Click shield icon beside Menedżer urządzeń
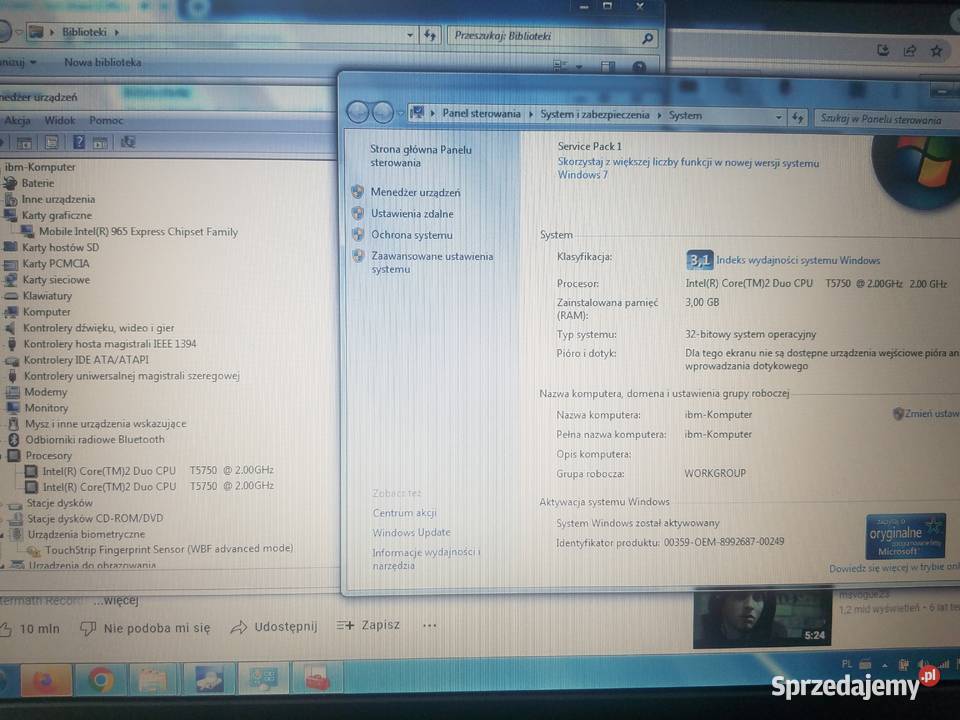 coord(358,192)
